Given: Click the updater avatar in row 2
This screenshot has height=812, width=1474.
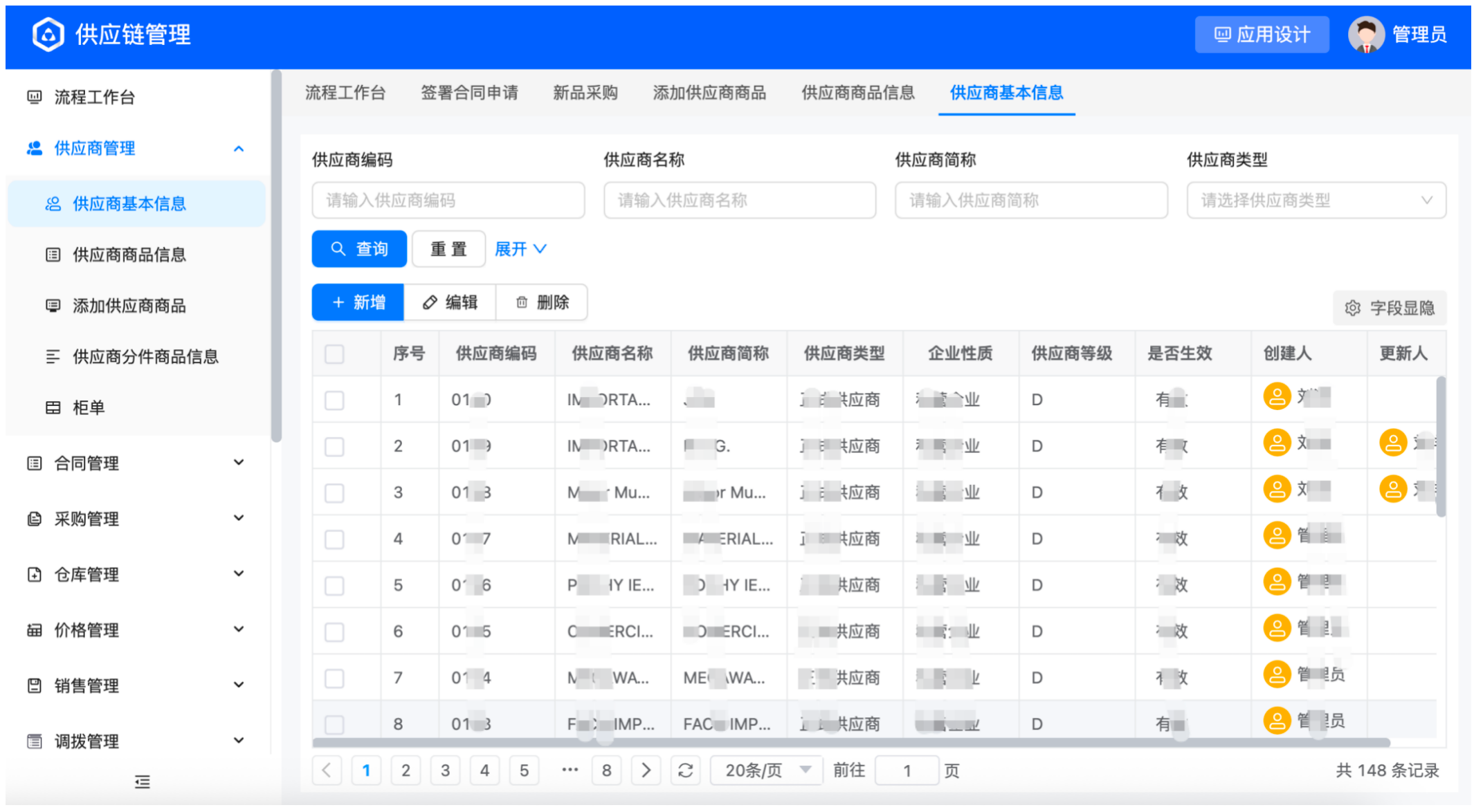Looking at the screenshot, I should (x=1393, y=443).
